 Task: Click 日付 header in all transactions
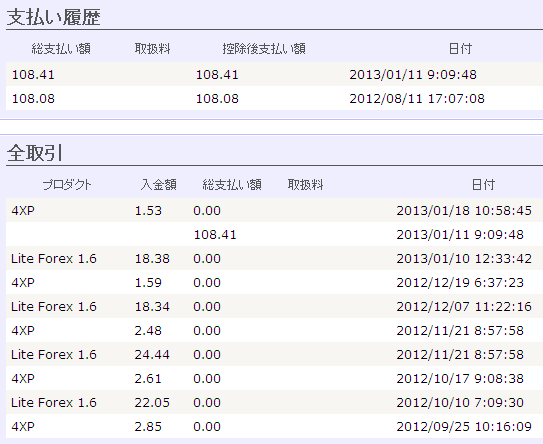point(483,185)
